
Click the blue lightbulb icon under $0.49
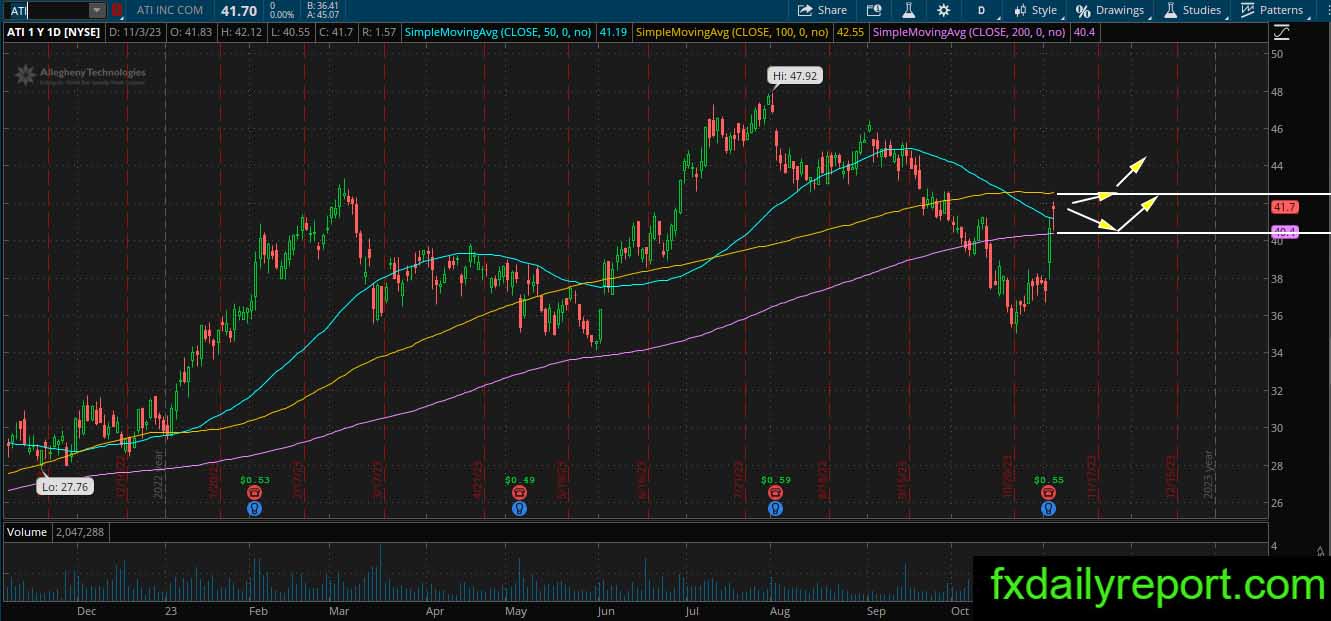point(519,508)
